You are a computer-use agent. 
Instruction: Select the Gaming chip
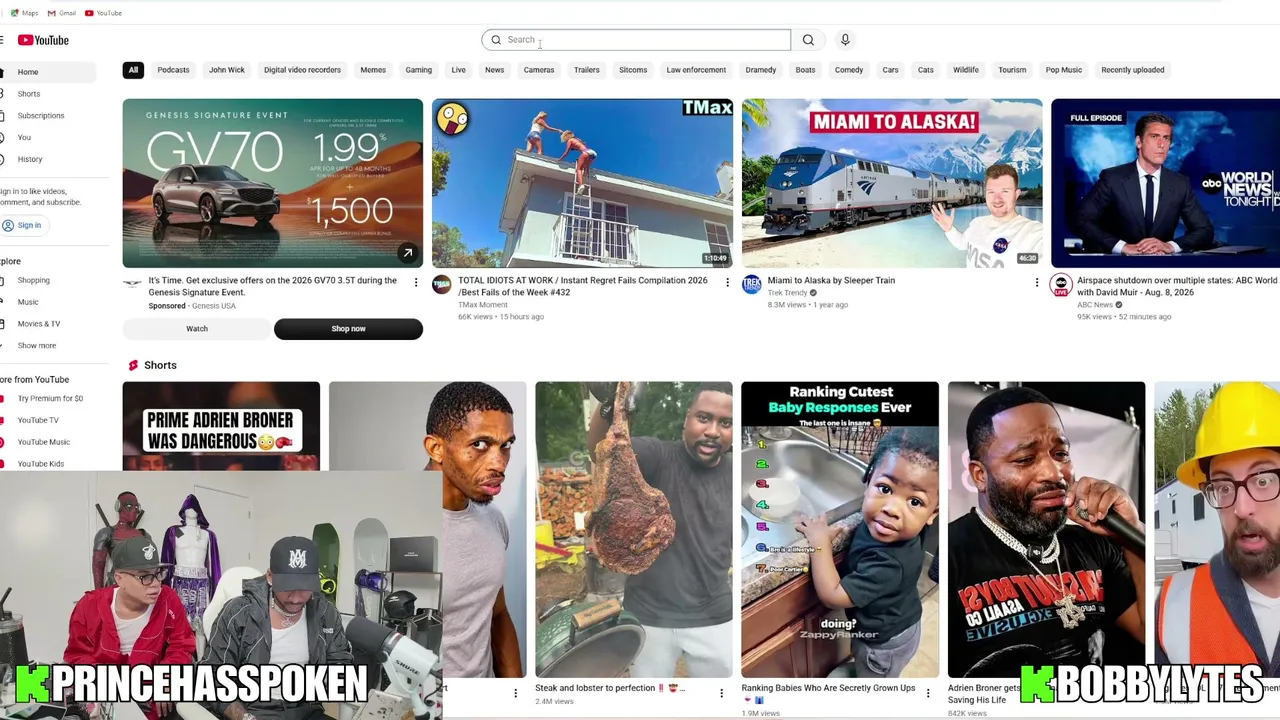tap(419, 70)
